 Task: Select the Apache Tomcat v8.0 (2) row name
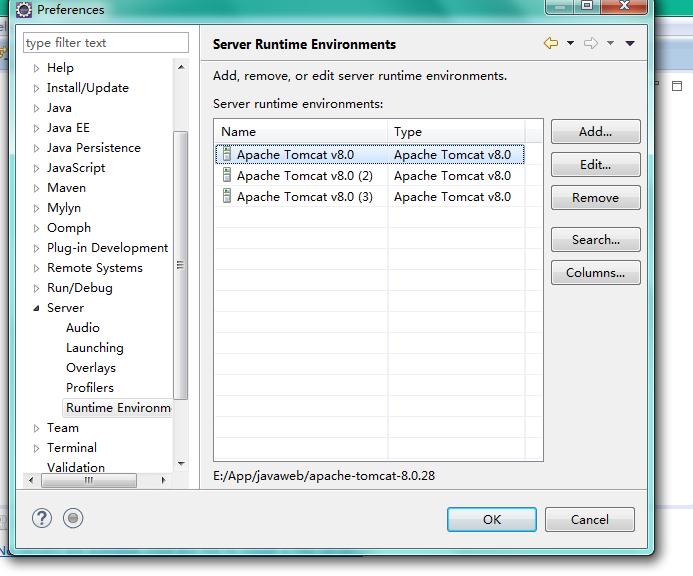click(305, 175)
